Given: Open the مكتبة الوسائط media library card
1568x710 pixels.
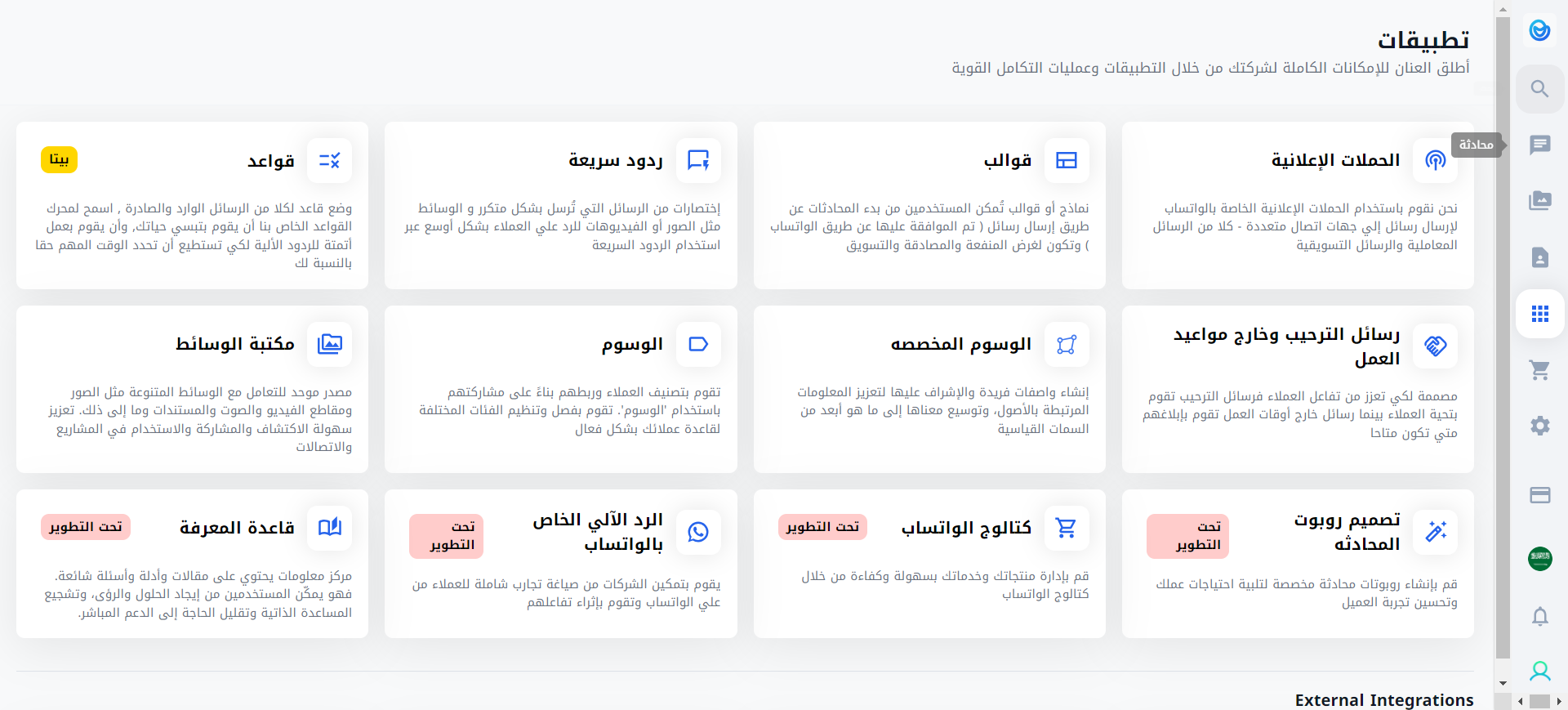Looking at the screenshot, I should coord(192,389).
